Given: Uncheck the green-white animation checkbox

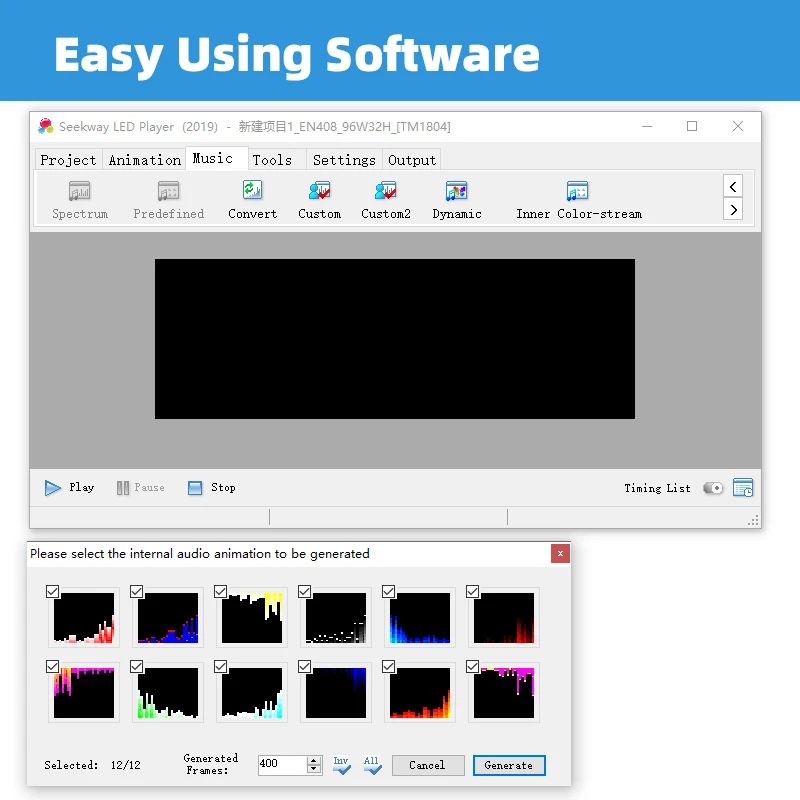Looking at the screenshot, I should pyautogui.click(x=136, y=666).
